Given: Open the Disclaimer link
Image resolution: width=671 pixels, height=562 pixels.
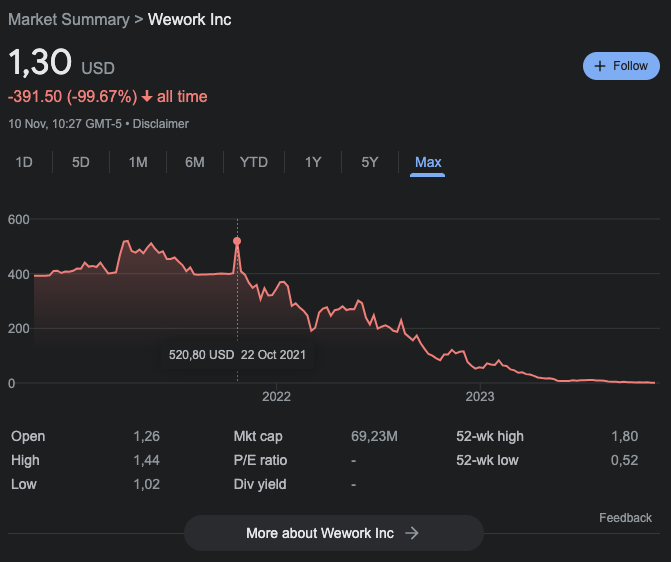Looking at the screenshot, I should (161, 124).
